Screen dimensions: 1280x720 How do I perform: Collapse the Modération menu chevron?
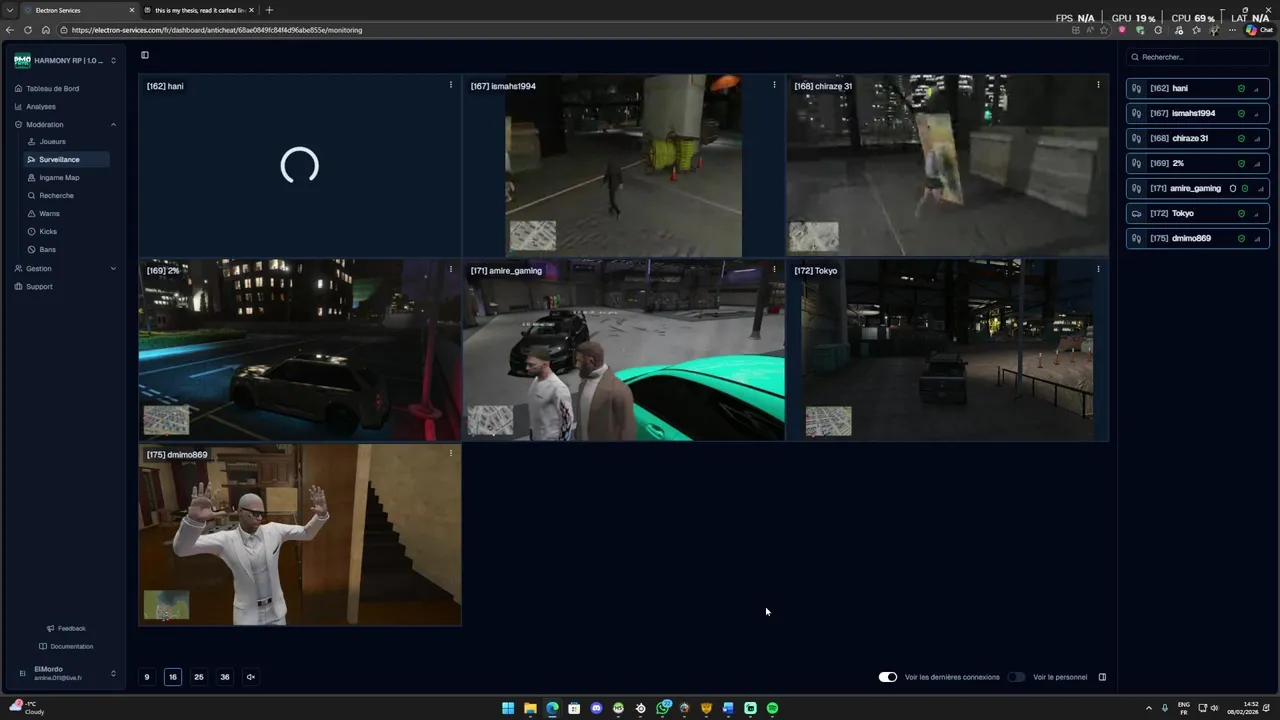coord(113,124)
